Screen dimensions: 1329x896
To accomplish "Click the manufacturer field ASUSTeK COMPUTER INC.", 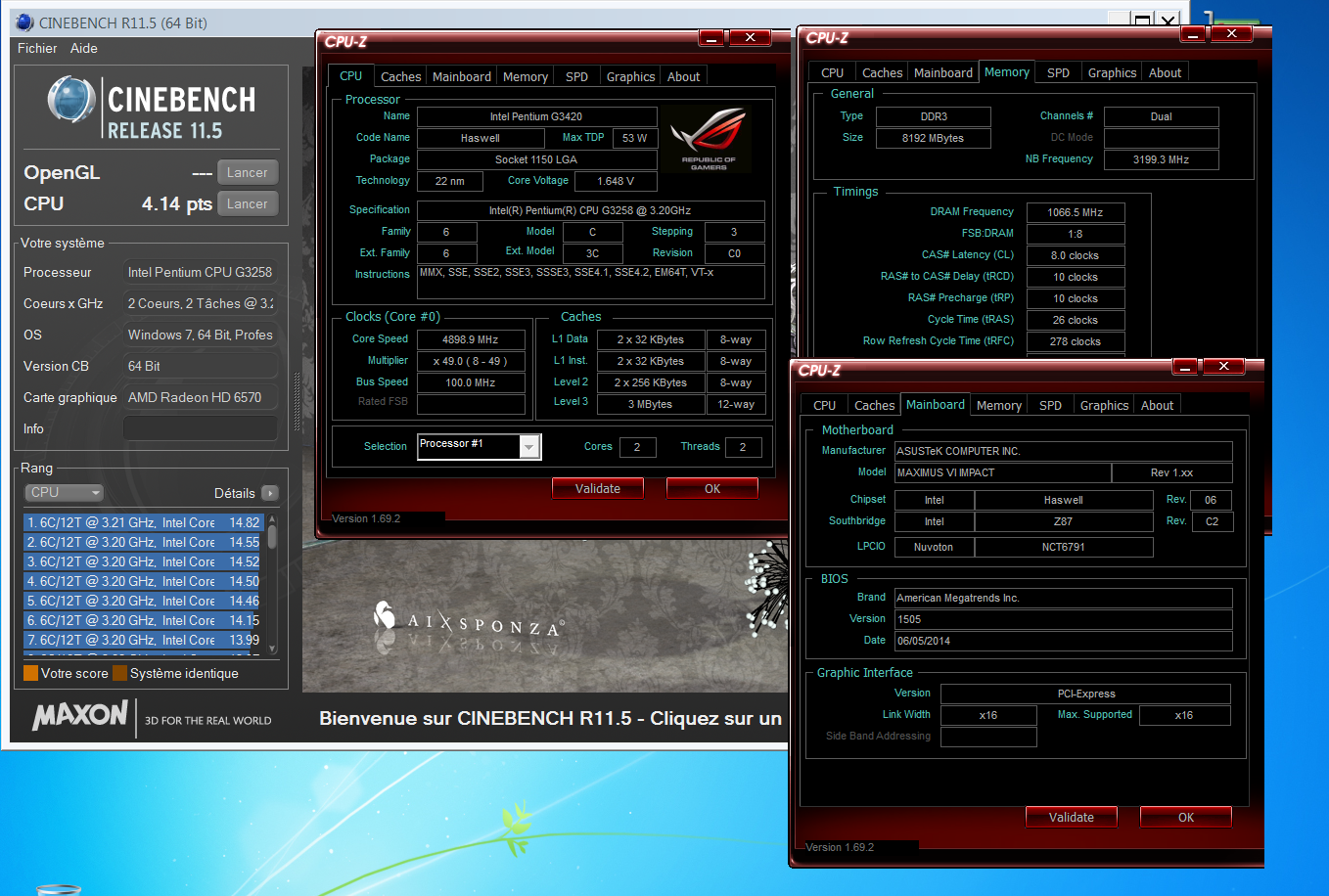I will click(1064, 451).
